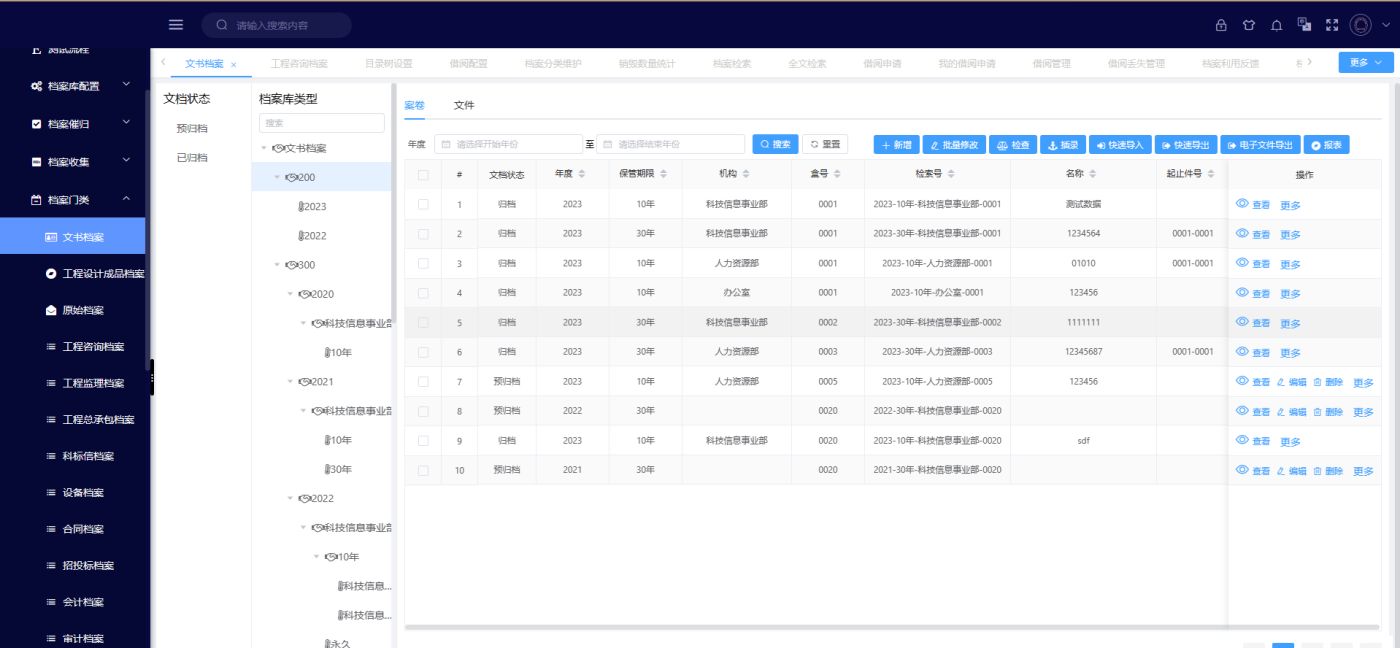The image size is (1400, 648).
Task: Click the 新增 add button
Action: [897, 145]
